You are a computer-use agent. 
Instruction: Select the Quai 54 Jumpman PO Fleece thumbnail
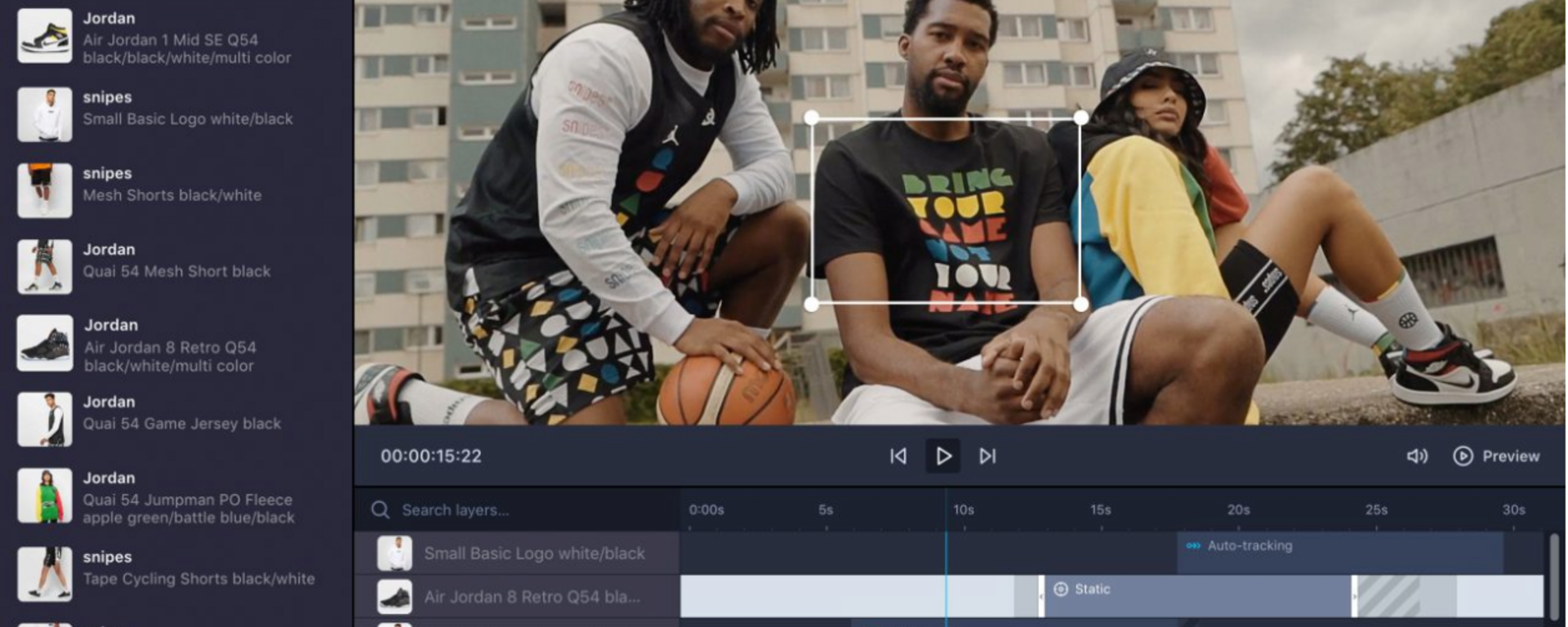tap(45, 496)
